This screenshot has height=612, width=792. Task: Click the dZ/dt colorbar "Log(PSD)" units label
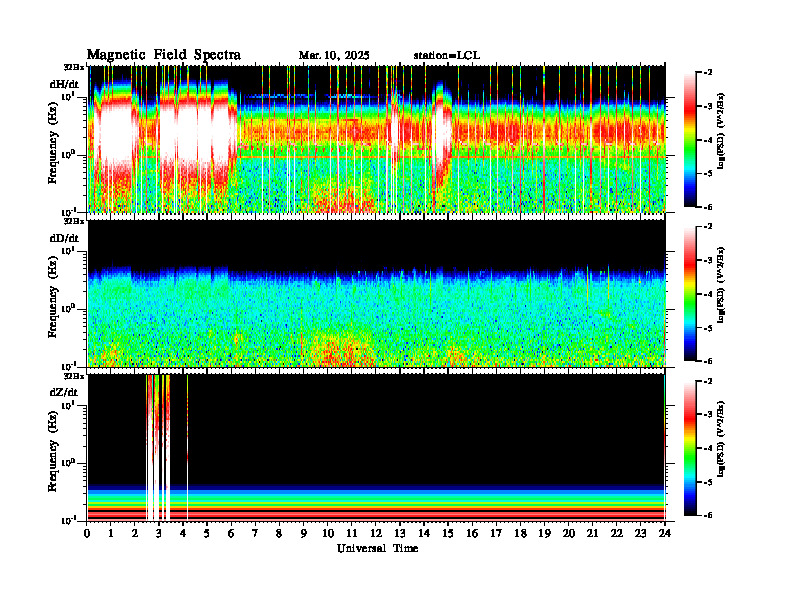pos(721,439)
